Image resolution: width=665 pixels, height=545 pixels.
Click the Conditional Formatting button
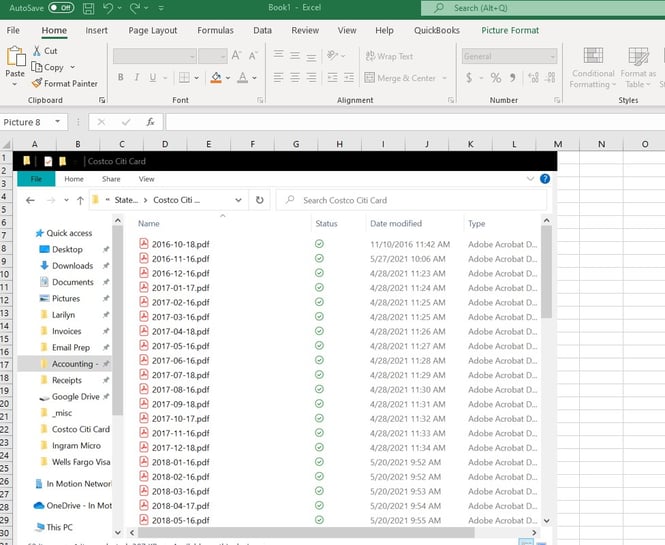[593, 68]
